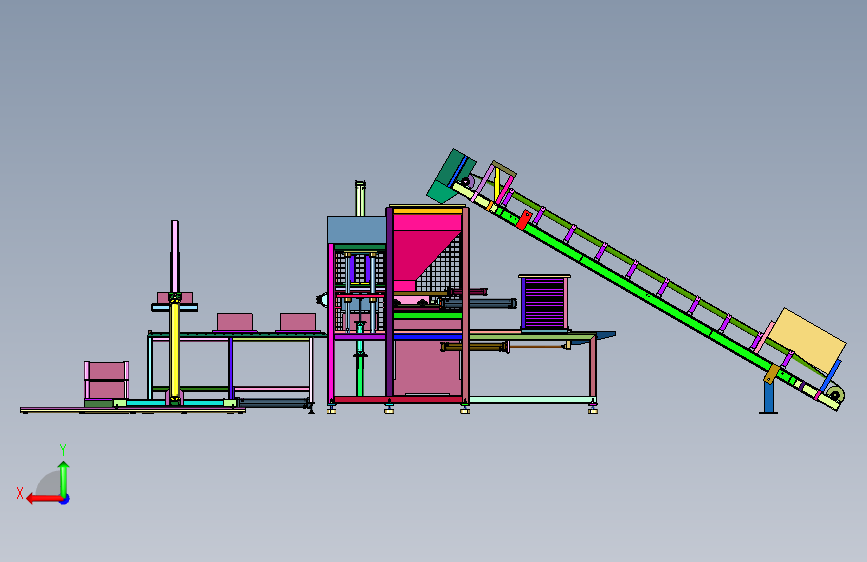
Task: Select the blue support leg under the conveyor
Action: pyautogui.click(x=769, y=397)
